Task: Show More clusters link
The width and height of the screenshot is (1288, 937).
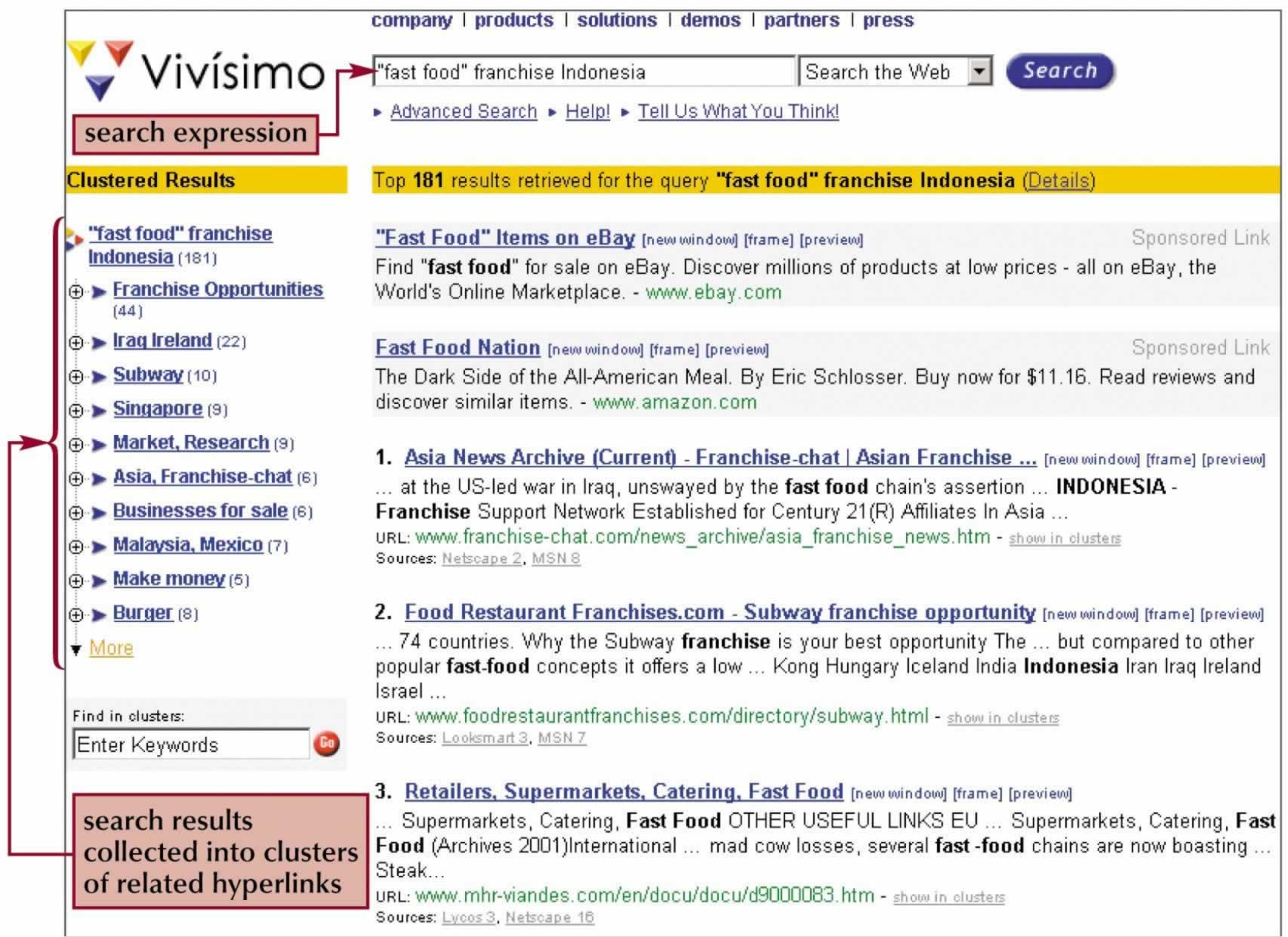Action: (111, 648)
